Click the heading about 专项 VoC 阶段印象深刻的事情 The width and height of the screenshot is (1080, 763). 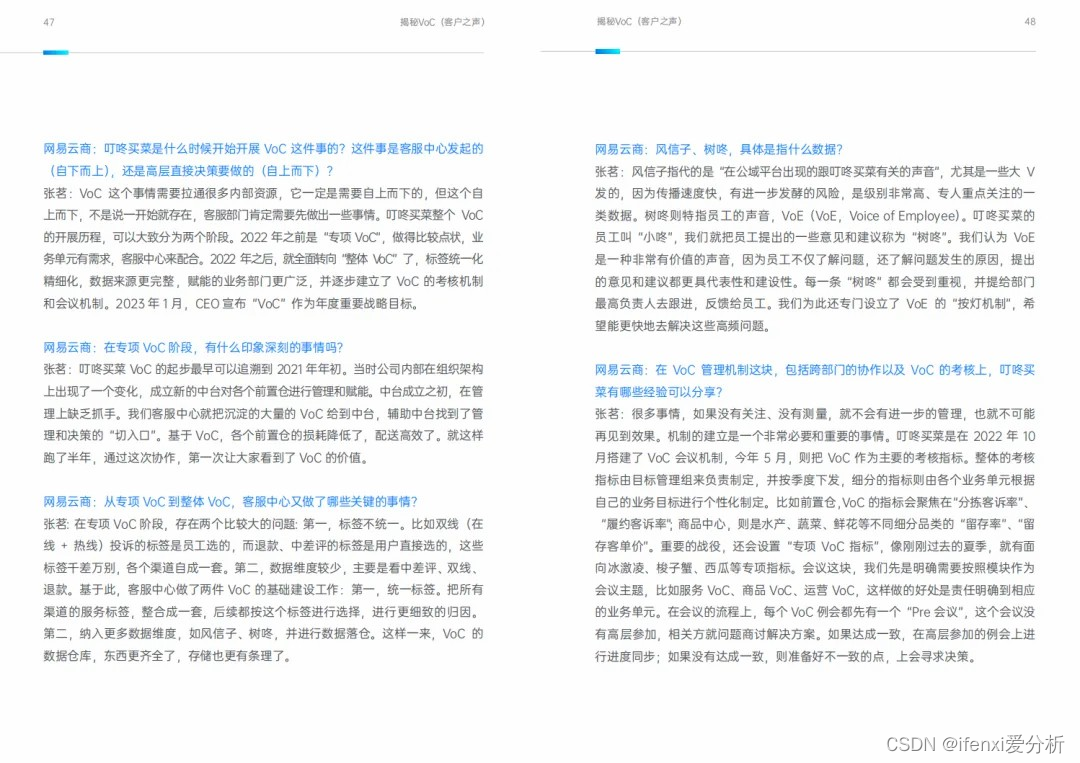pyautogui.click(x=196, y=347)
